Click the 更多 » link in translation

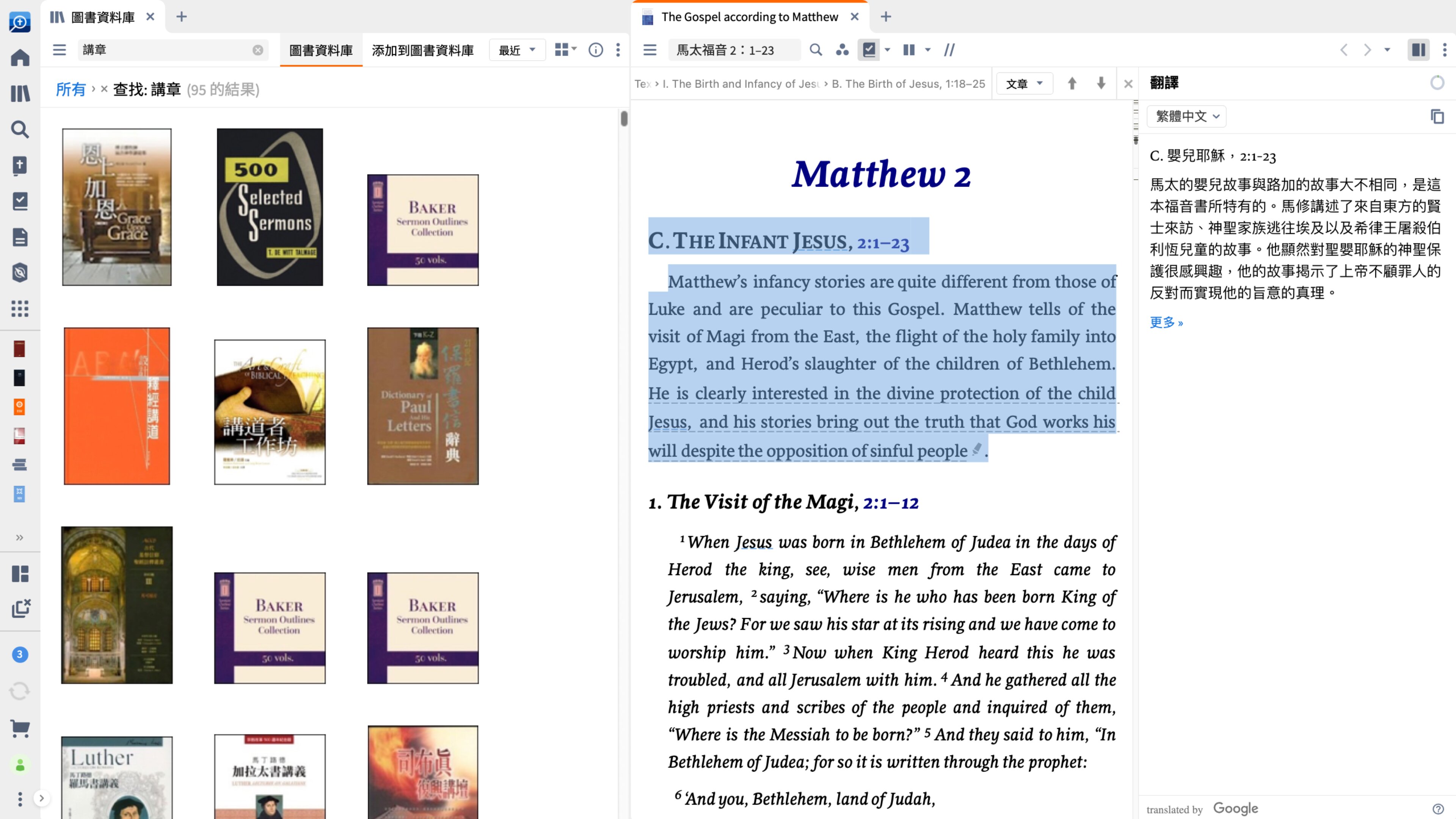click(1166, 322)
